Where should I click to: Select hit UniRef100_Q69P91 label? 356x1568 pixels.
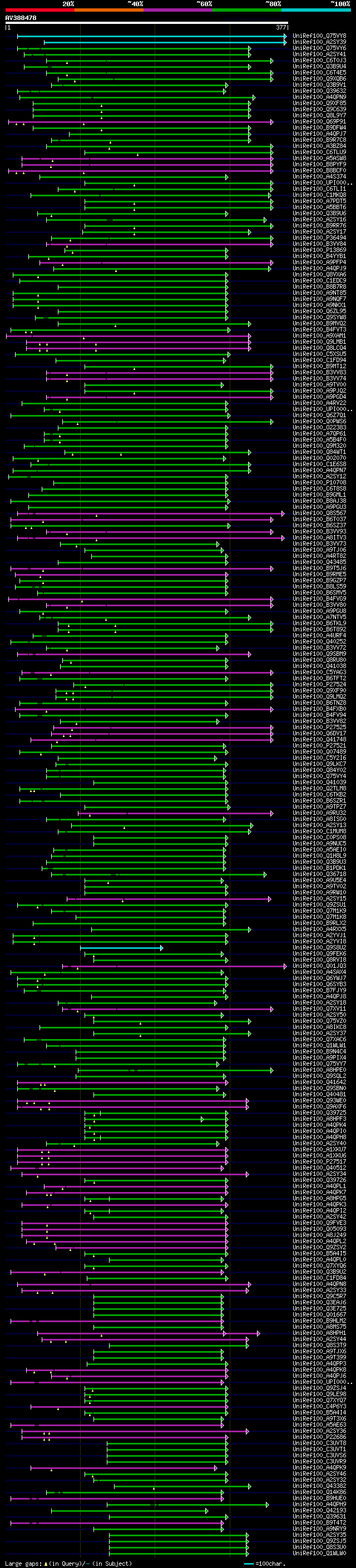319,121
